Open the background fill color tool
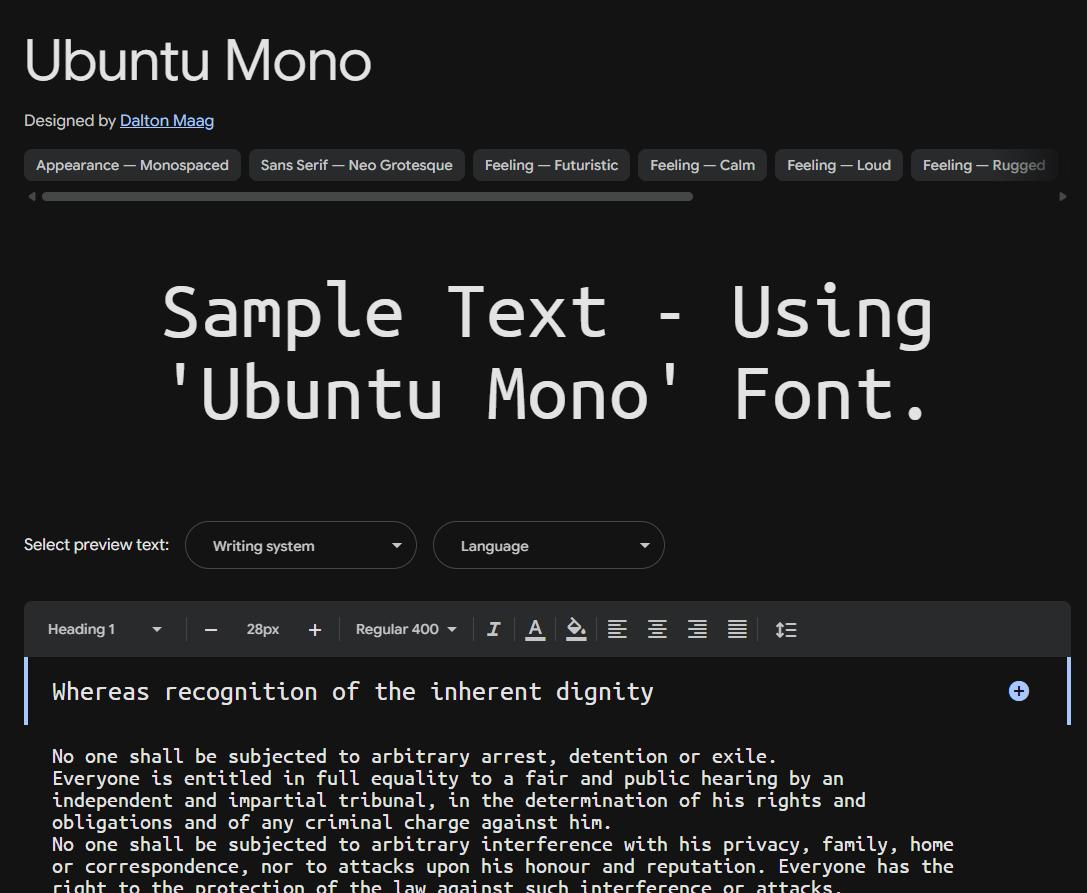 pos(576,630)
